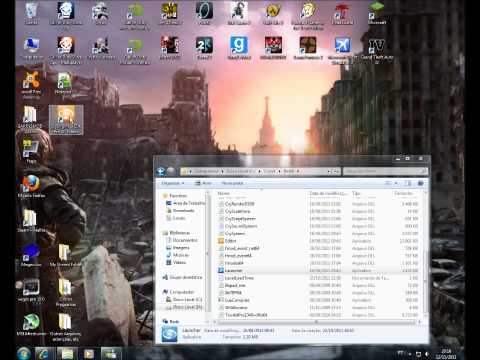Go back using Explorer's back arrow
The width and height of the screenshot is (480, 360).
(161, 171)
